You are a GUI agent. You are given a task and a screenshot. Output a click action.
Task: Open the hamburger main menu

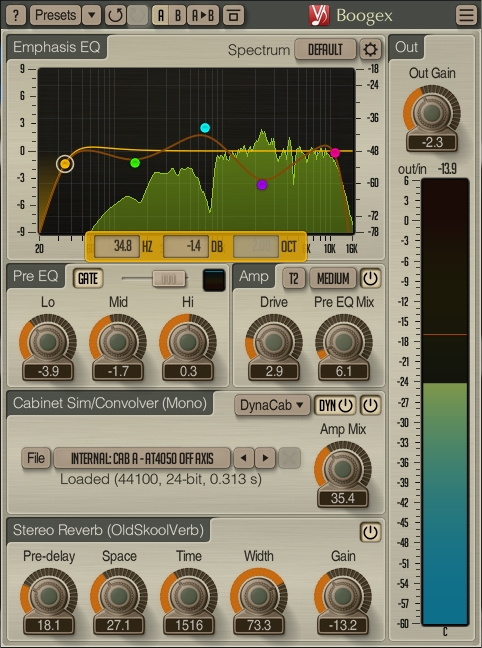pos(466,15)
